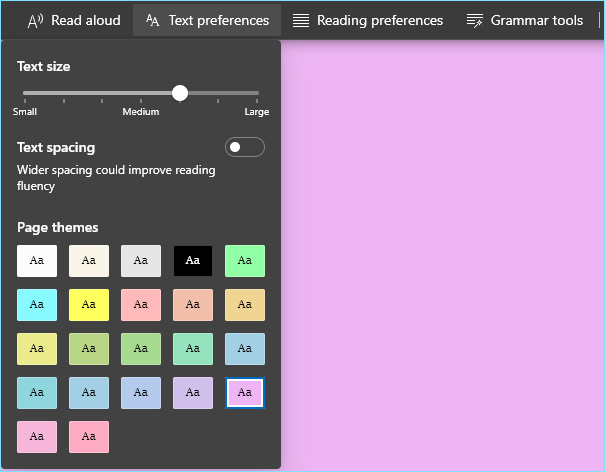Select the white page theme
605x472 pixels.
tap(37, 261)
